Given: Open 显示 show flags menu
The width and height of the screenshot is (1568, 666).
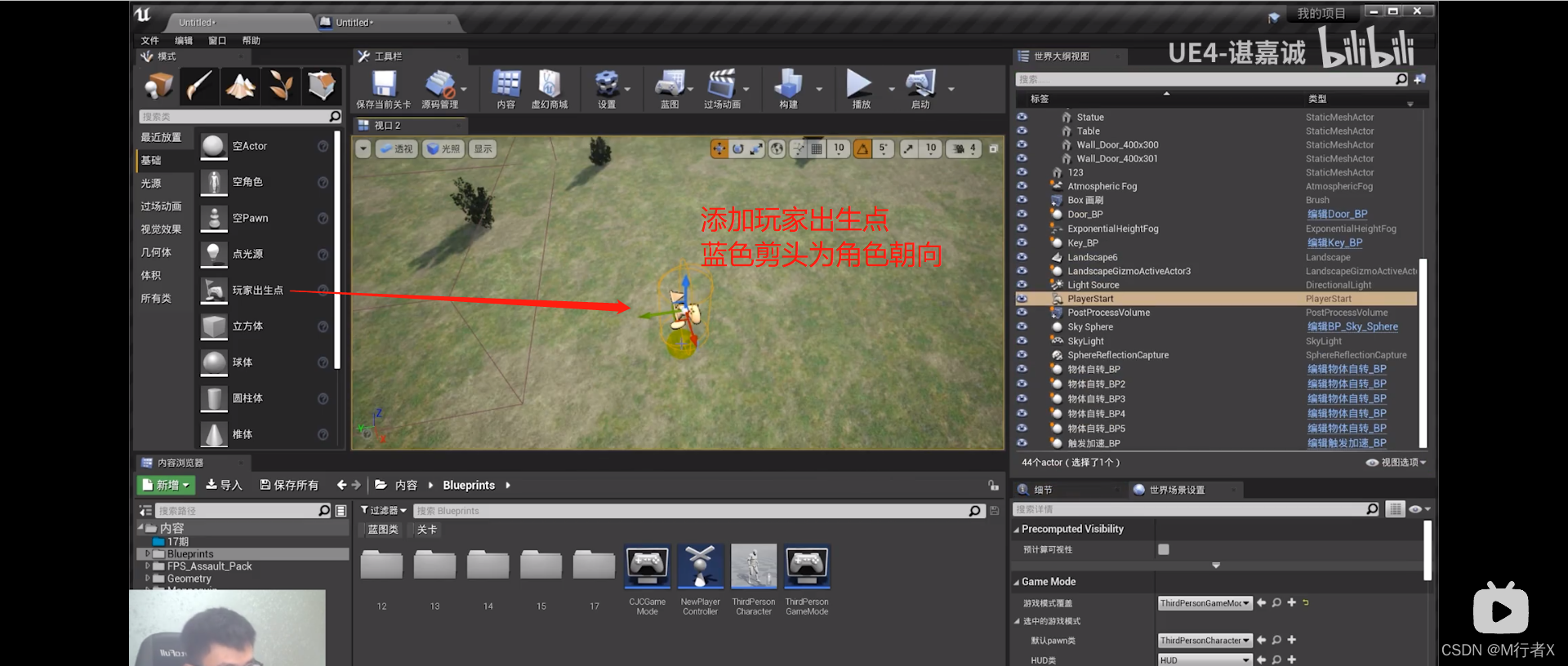Looking at the screenshot, I should point(483,149).
